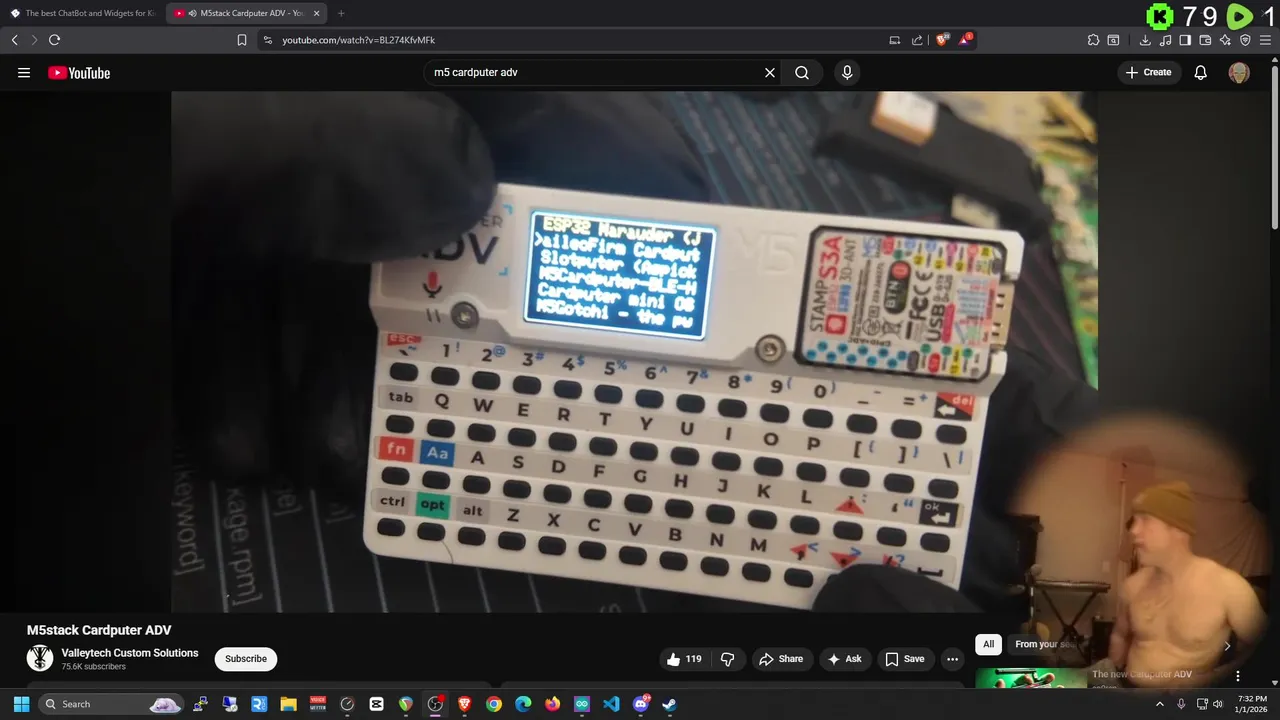This screenshot has width=1280, height=720.
Task: Open File Explorer from the taskbar
Action: pos(288,704)
